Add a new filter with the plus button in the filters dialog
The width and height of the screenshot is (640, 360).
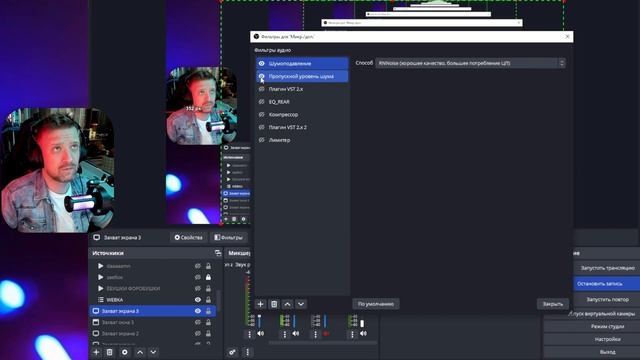coord(260,304)
